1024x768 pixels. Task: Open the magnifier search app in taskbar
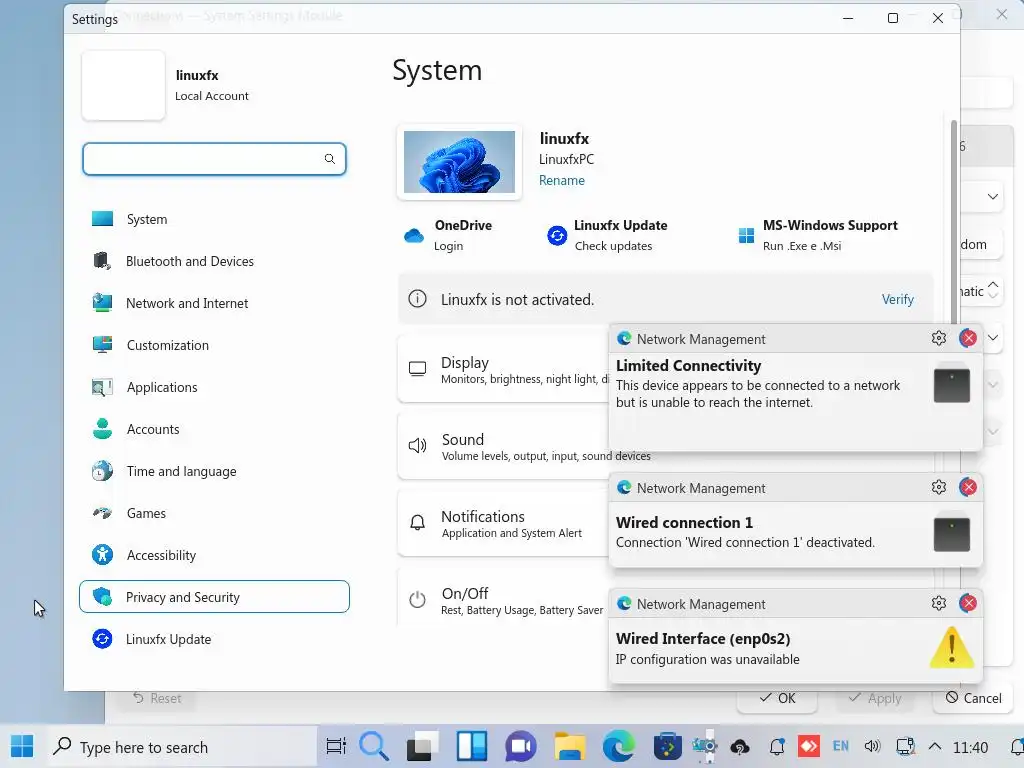(374, 746)
